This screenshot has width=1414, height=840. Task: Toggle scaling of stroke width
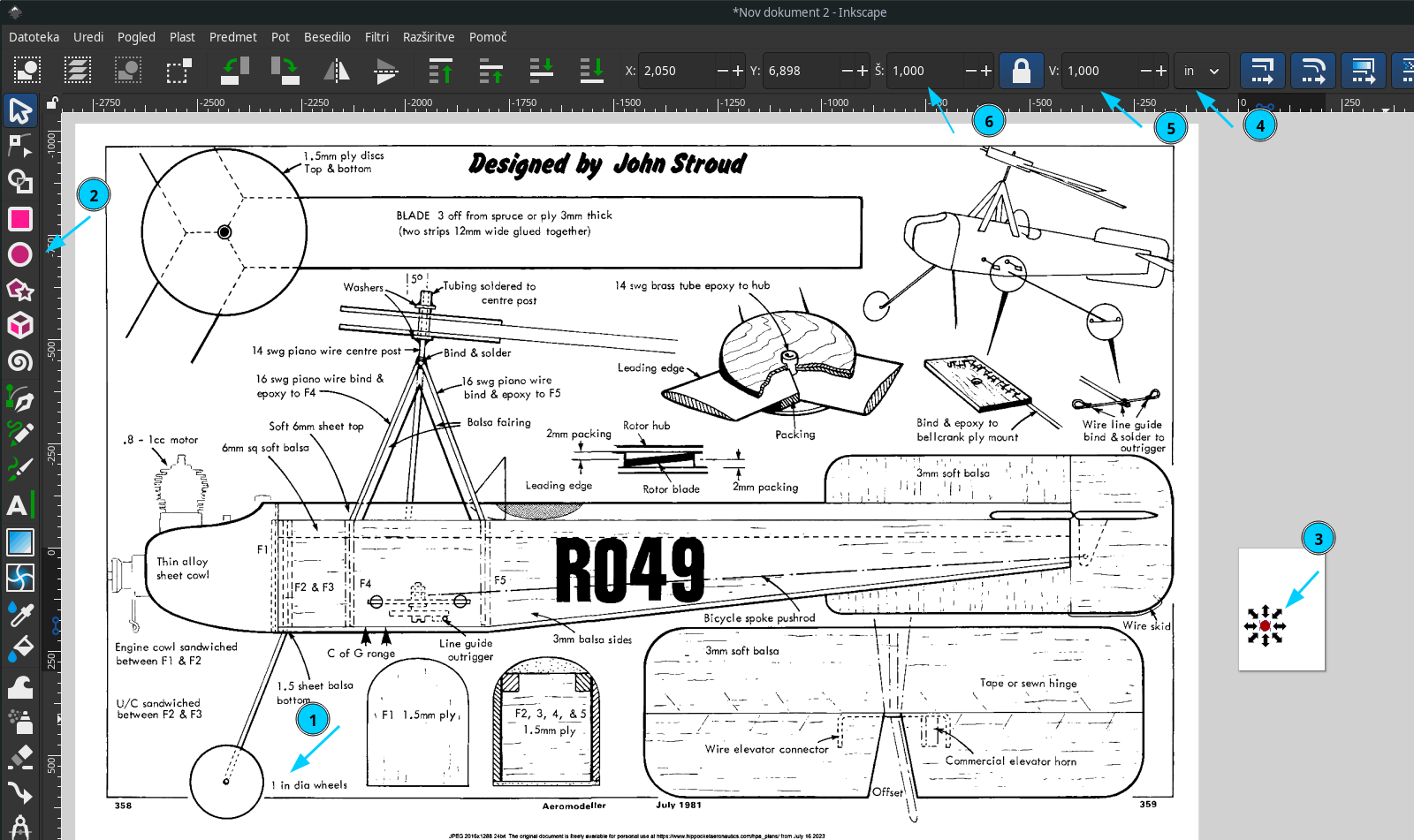[1262, 71]
